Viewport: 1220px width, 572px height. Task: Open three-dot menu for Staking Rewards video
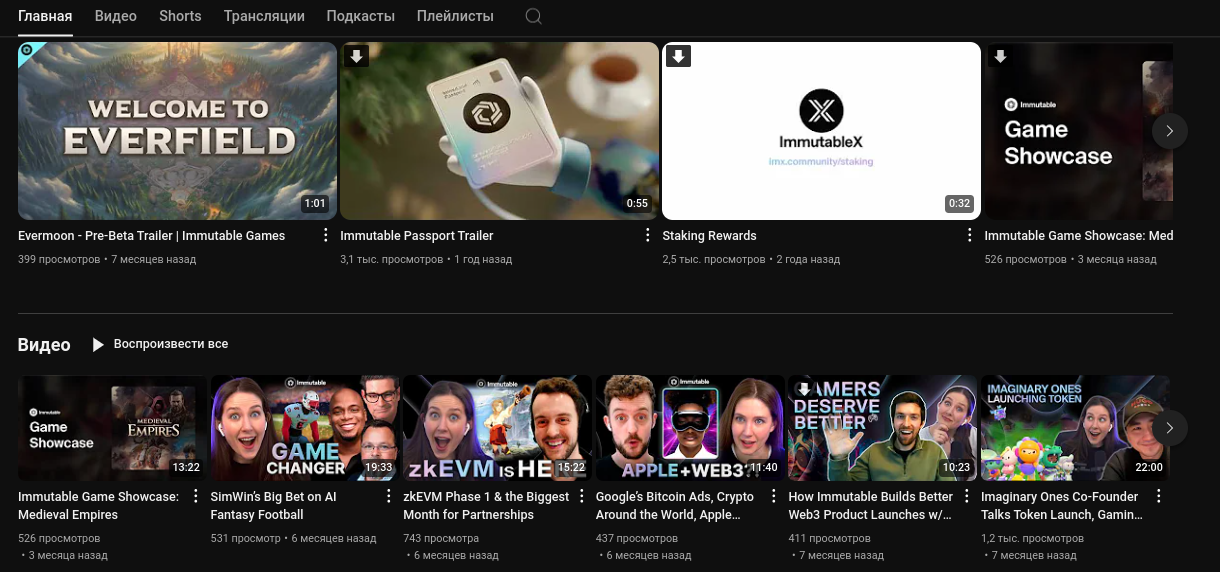pos(969,235)
